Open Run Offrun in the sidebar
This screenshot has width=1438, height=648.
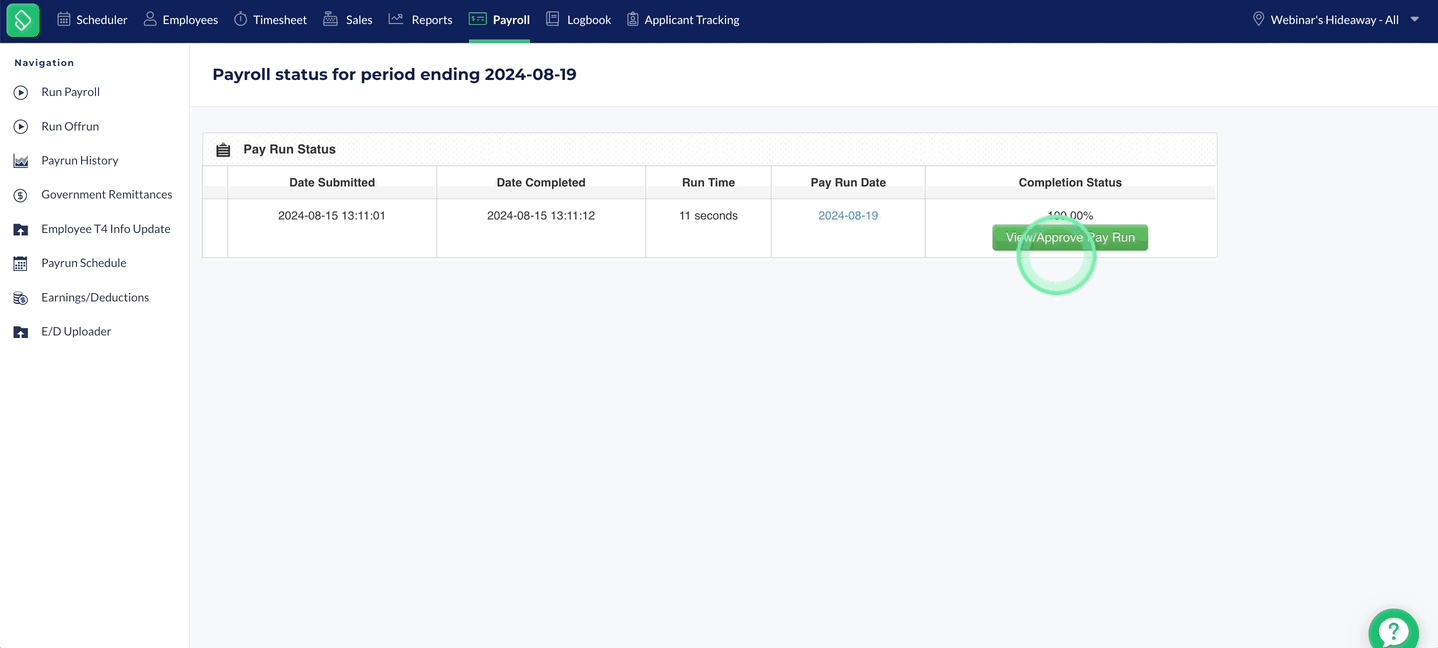[70, 127]
